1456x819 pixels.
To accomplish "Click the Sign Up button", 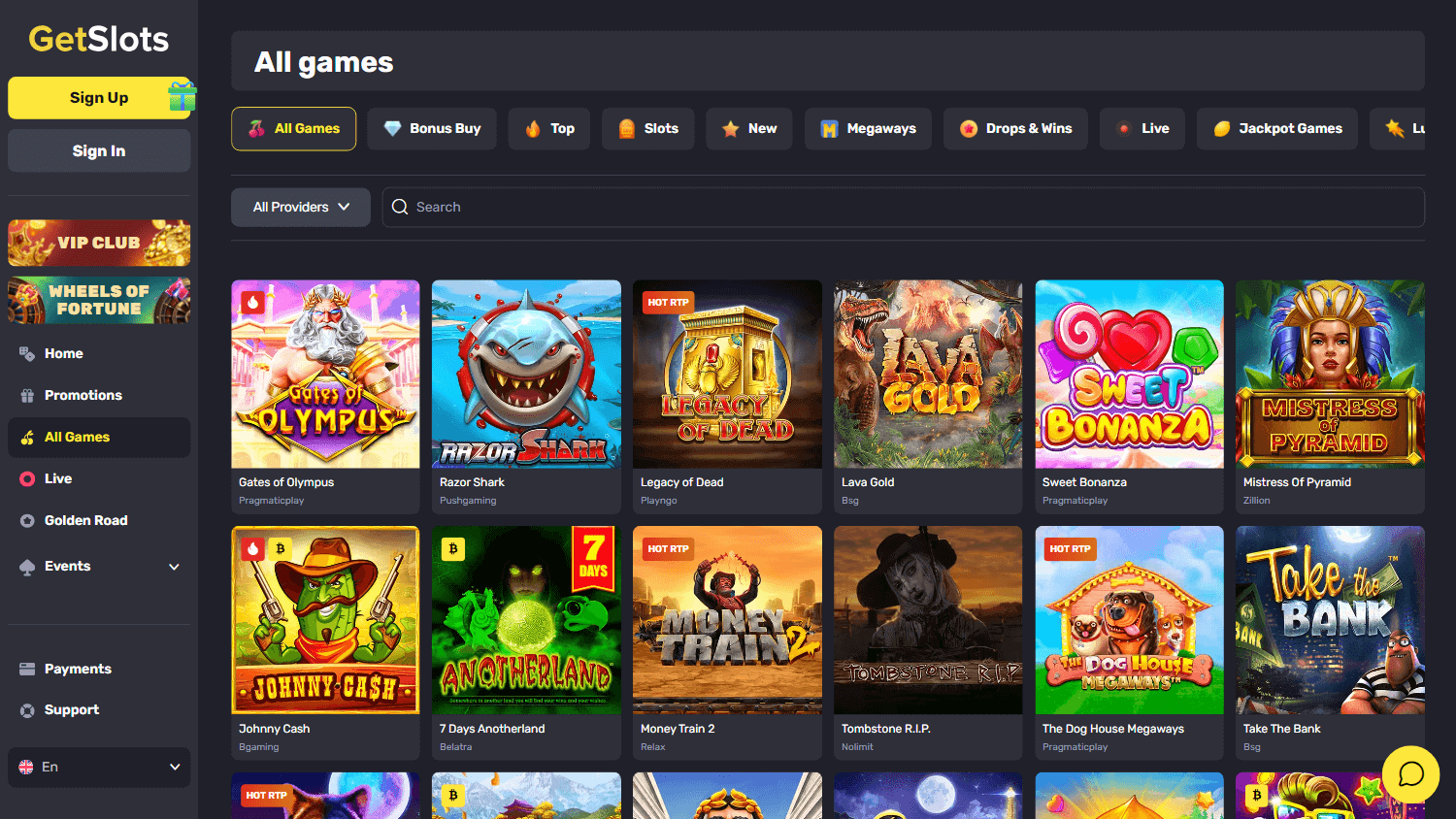I will click(x=99, y=98).
